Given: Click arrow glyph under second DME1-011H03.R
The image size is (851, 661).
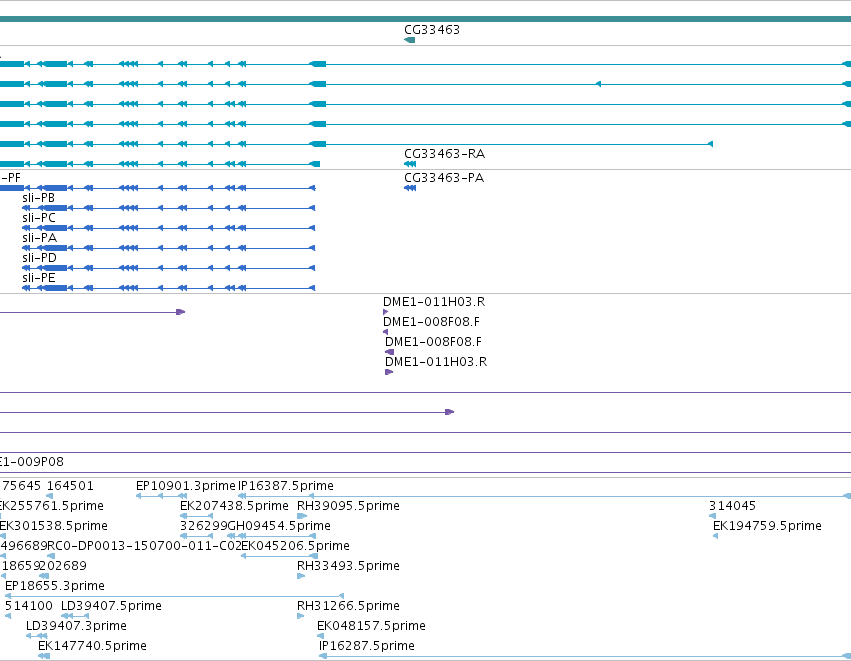Looking at the screenshot, I should (389, 372).
